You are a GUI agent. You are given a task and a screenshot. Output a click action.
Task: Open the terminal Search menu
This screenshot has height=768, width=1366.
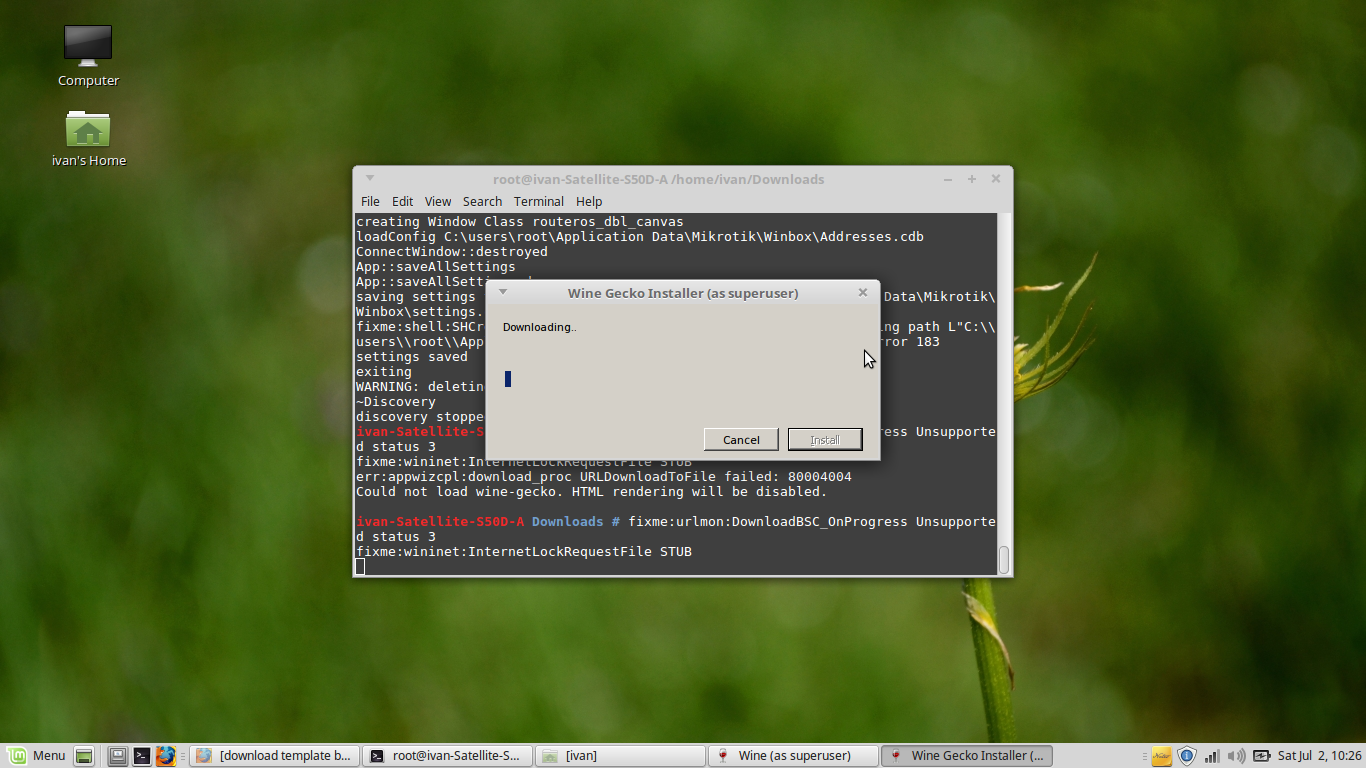[x=482, y=201]
